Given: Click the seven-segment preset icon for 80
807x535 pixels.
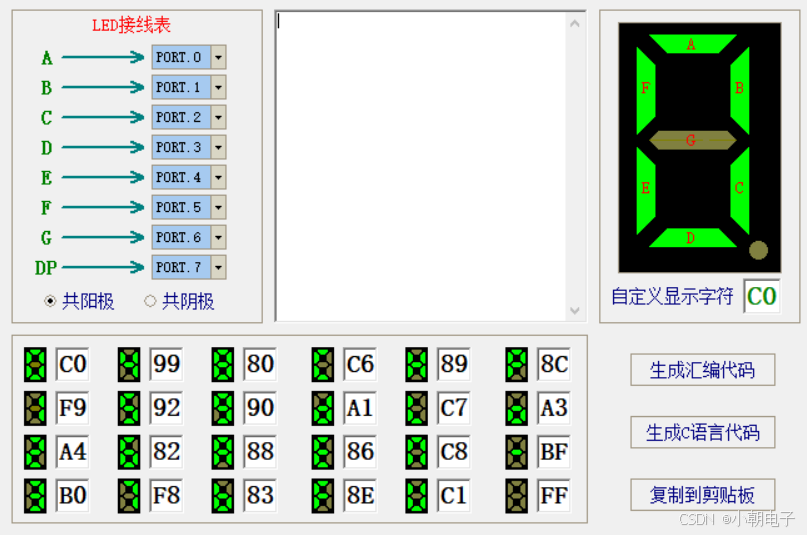Looking at the screenshot, I should pyautogui.click(x=222, y=364).
